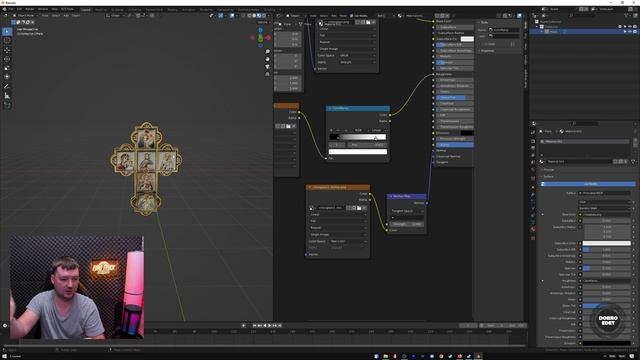Toggle X-ray mode in viewport header
Screen dimensions: 640x360
[244, 16]
